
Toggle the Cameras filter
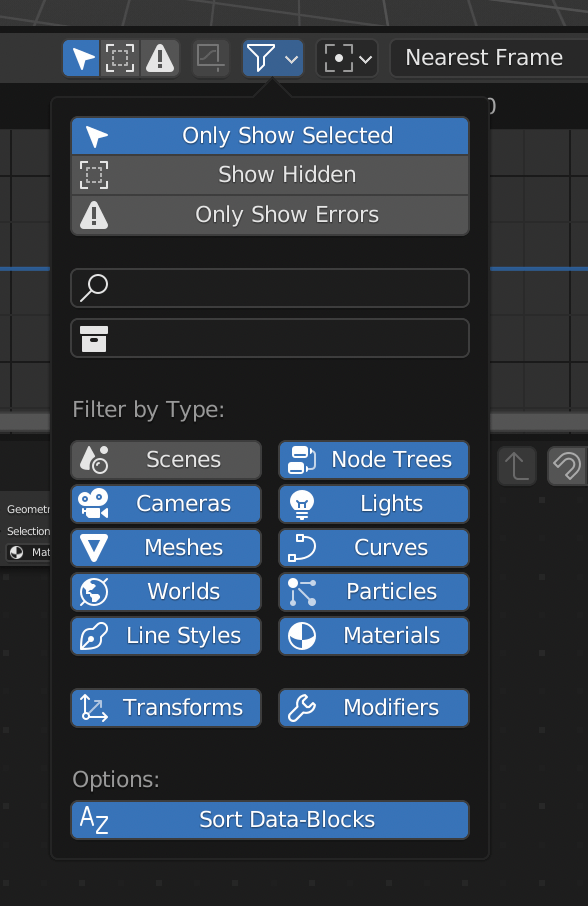(165, 503)
